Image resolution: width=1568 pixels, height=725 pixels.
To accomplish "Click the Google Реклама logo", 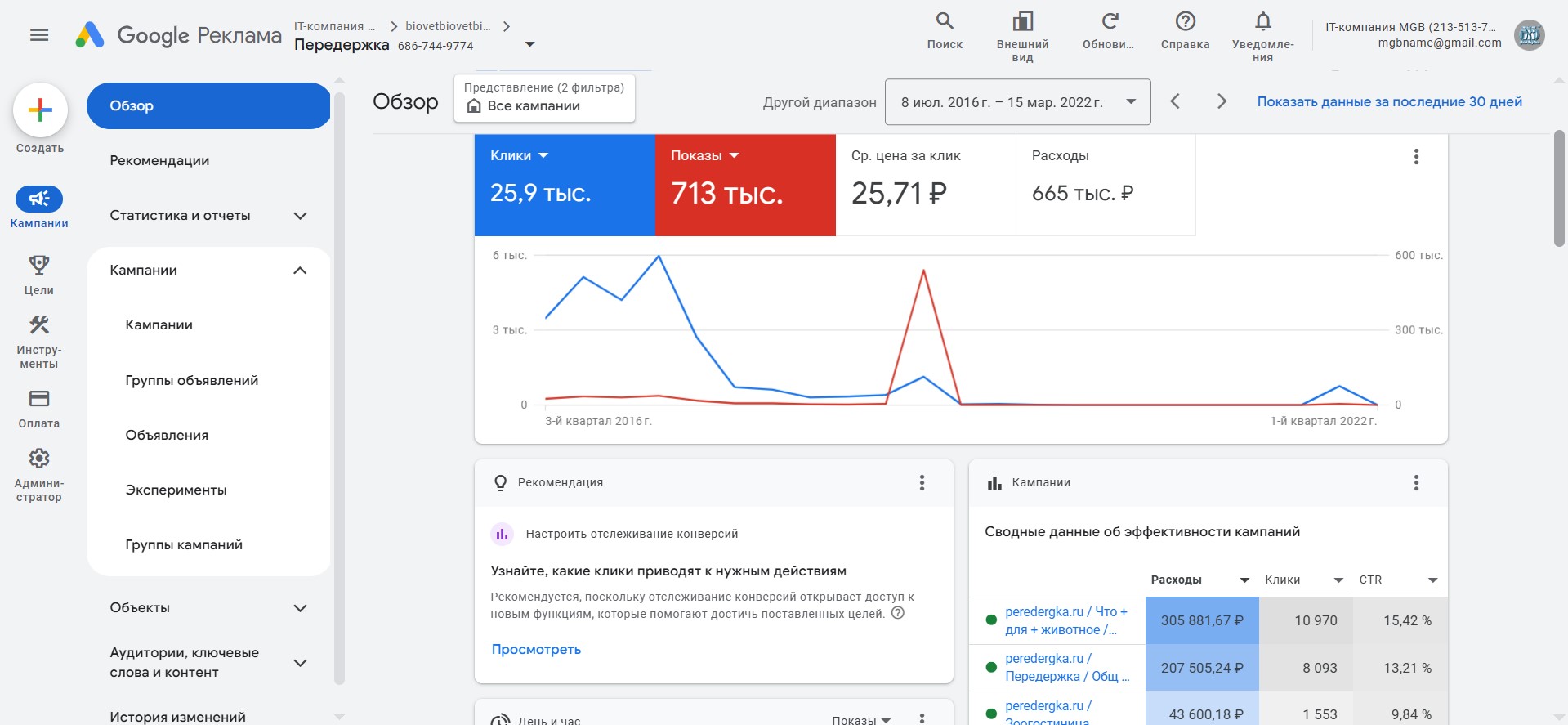I will (x=178, y=35).
